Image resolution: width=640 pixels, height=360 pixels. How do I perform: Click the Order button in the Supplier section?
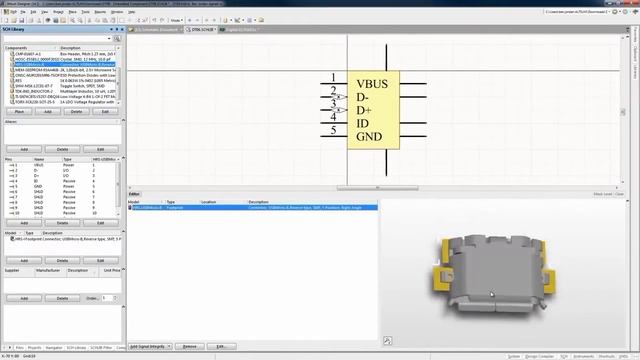coord(92,298)
